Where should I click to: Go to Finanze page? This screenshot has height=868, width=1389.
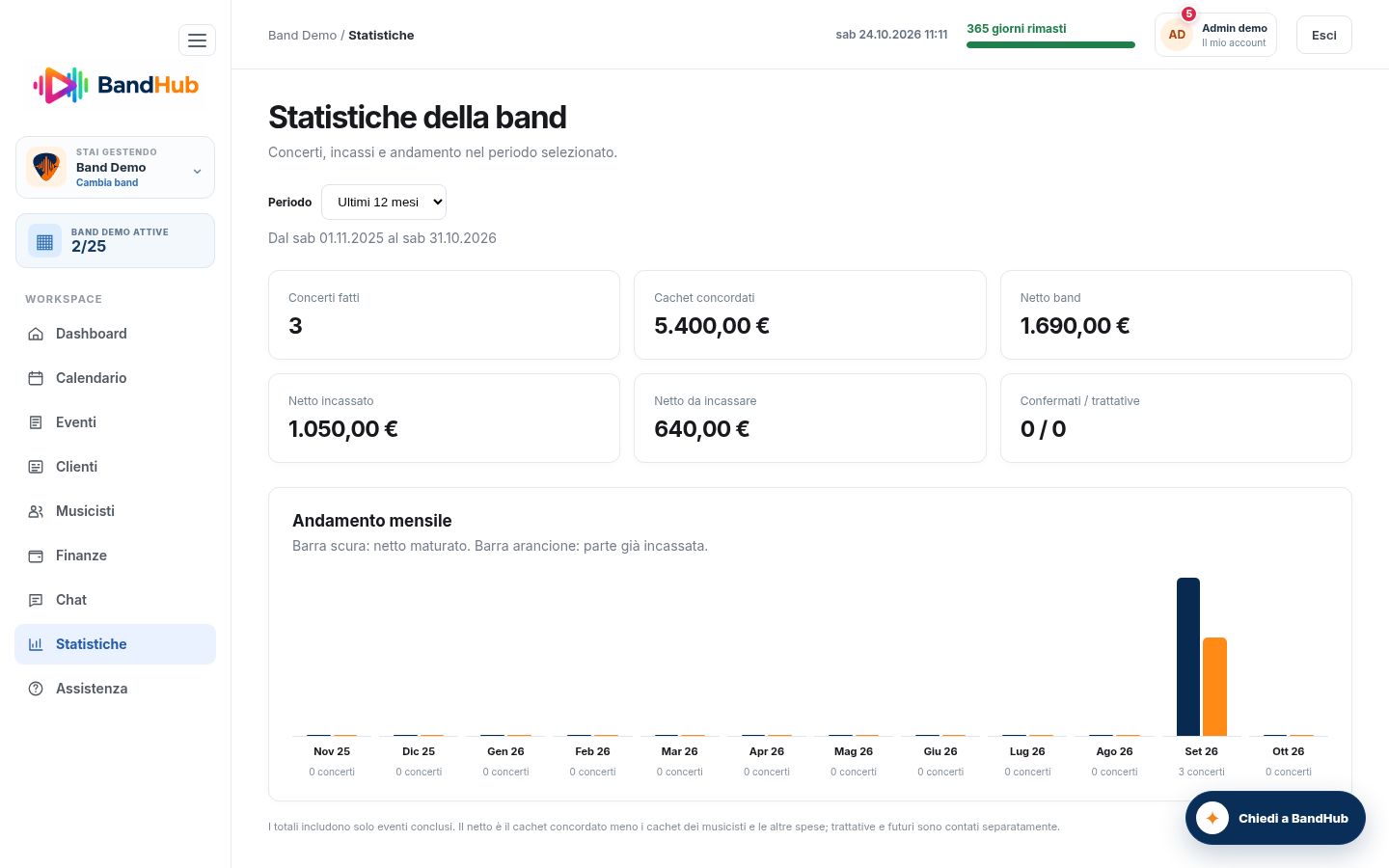(115, 556)
